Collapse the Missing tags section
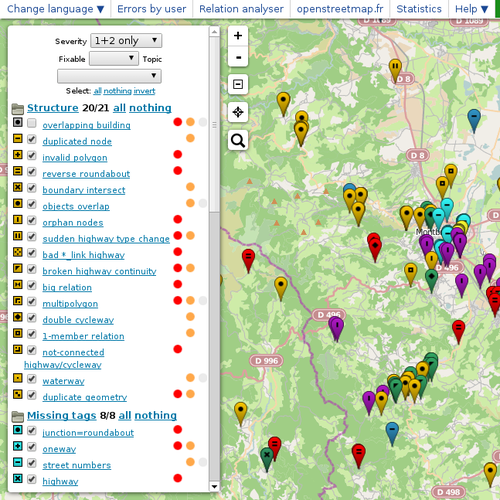 62,416
